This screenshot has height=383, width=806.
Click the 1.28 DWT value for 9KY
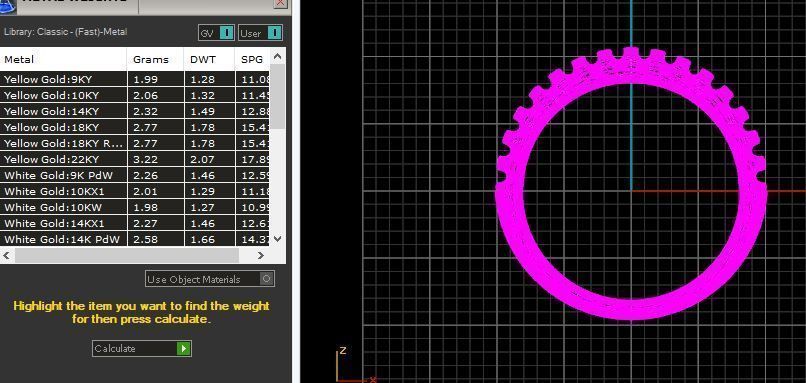coord(203,80)
